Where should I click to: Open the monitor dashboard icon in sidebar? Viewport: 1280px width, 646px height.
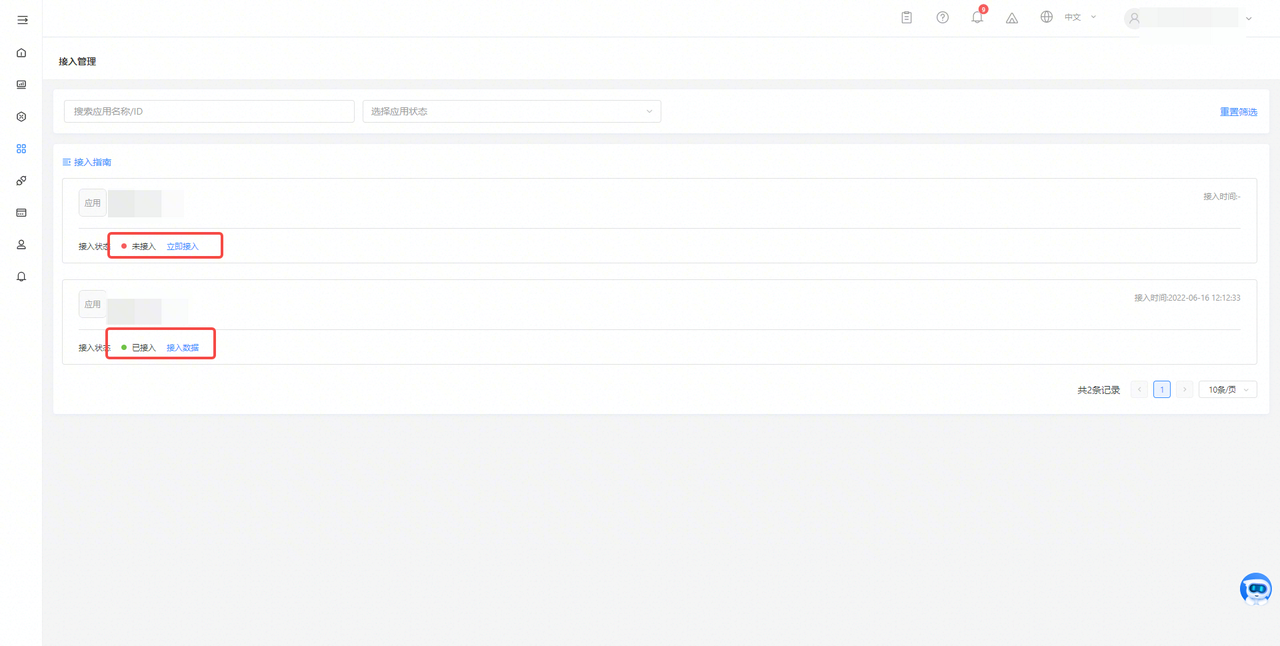[x=21, y=85]
